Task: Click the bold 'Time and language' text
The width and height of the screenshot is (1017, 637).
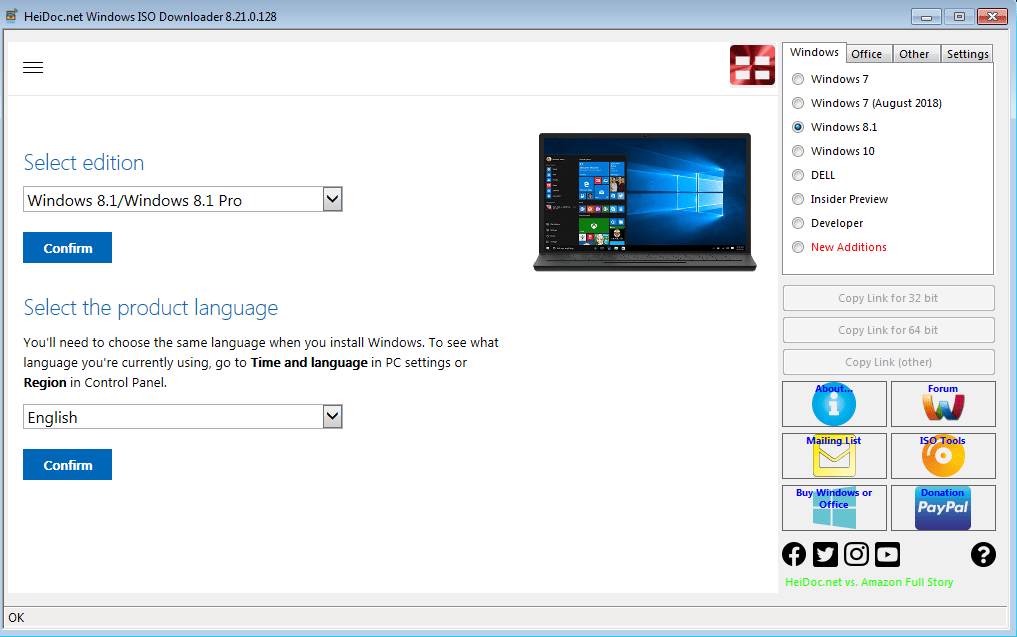Action: (309, 363)
